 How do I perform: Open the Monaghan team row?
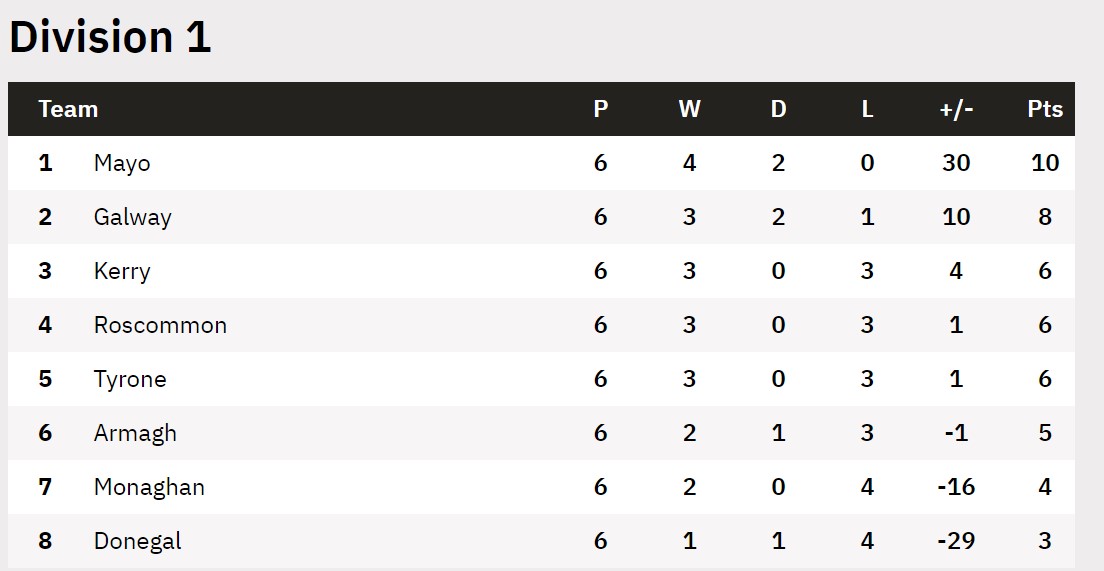coord(541,487)
